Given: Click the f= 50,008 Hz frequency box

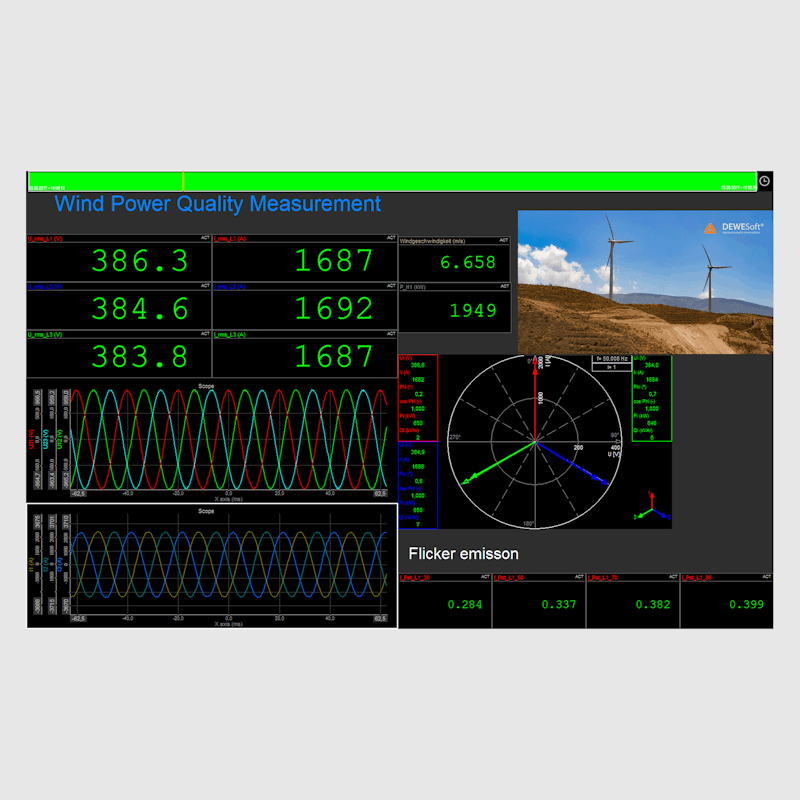Looking at the screenshot, I should pos(612,359).
